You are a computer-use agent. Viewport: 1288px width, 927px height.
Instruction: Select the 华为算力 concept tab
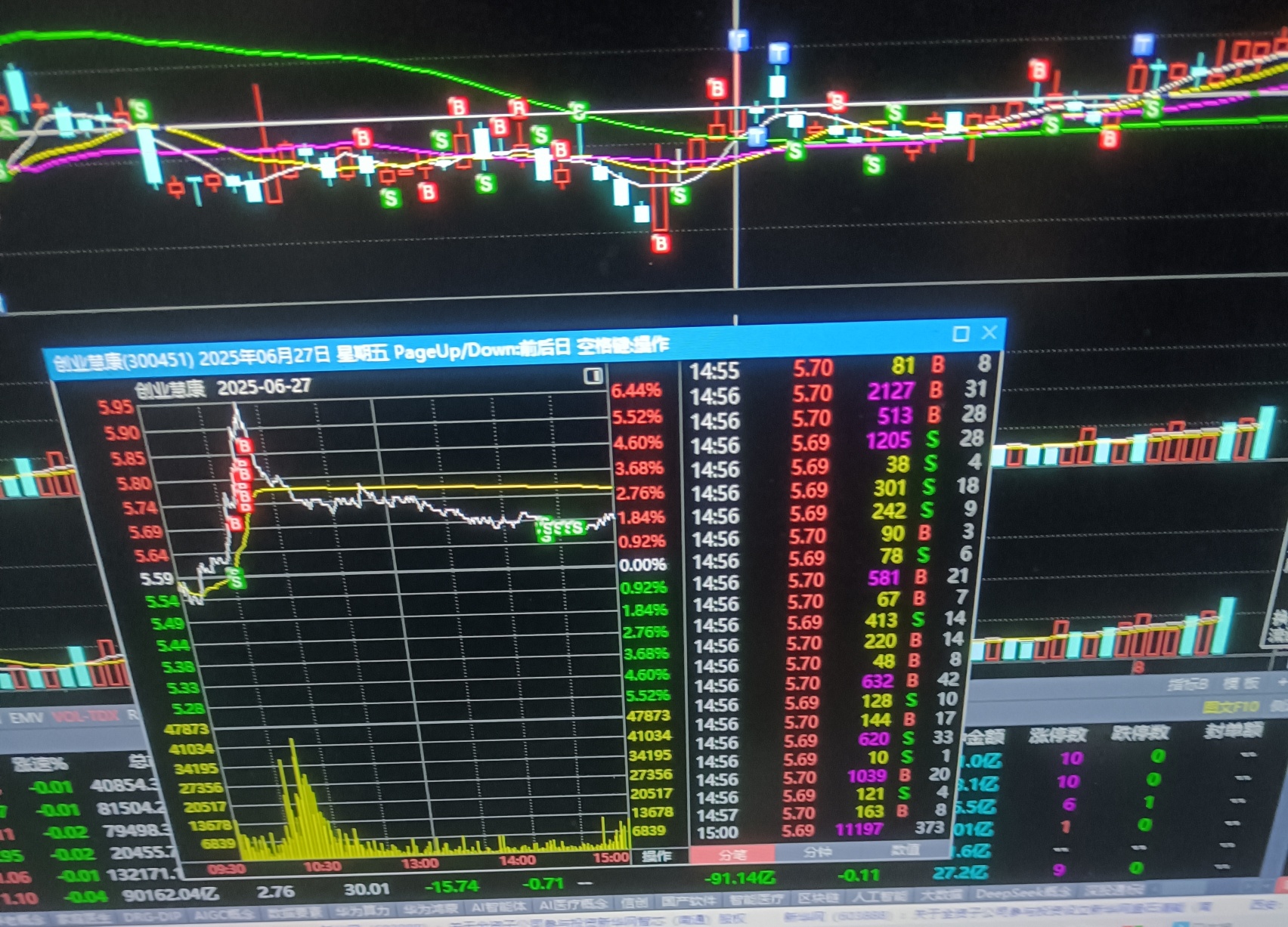point(364,910)
